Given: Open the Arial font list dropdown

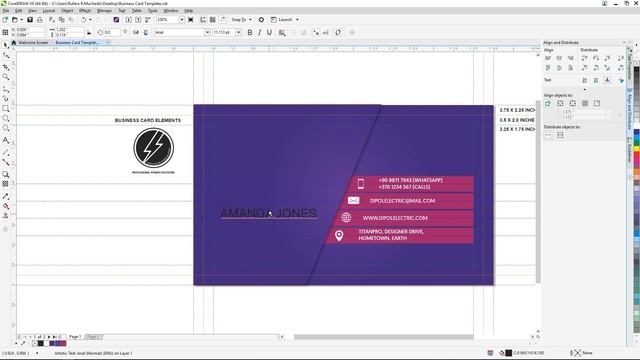Looking at the screenshot, I should tap(207, 32).
